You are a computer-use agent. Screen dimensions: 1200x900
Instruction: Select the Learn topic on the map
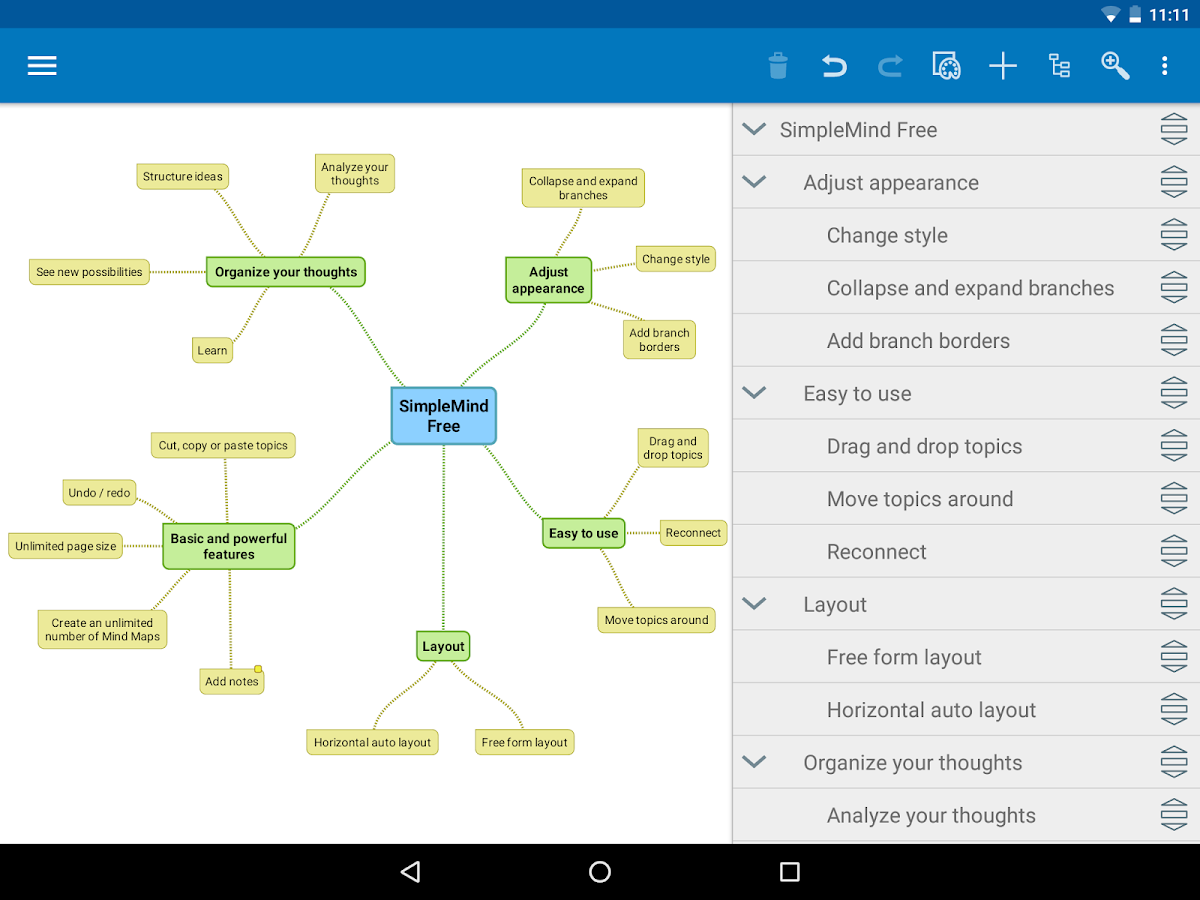pos(212,350)
